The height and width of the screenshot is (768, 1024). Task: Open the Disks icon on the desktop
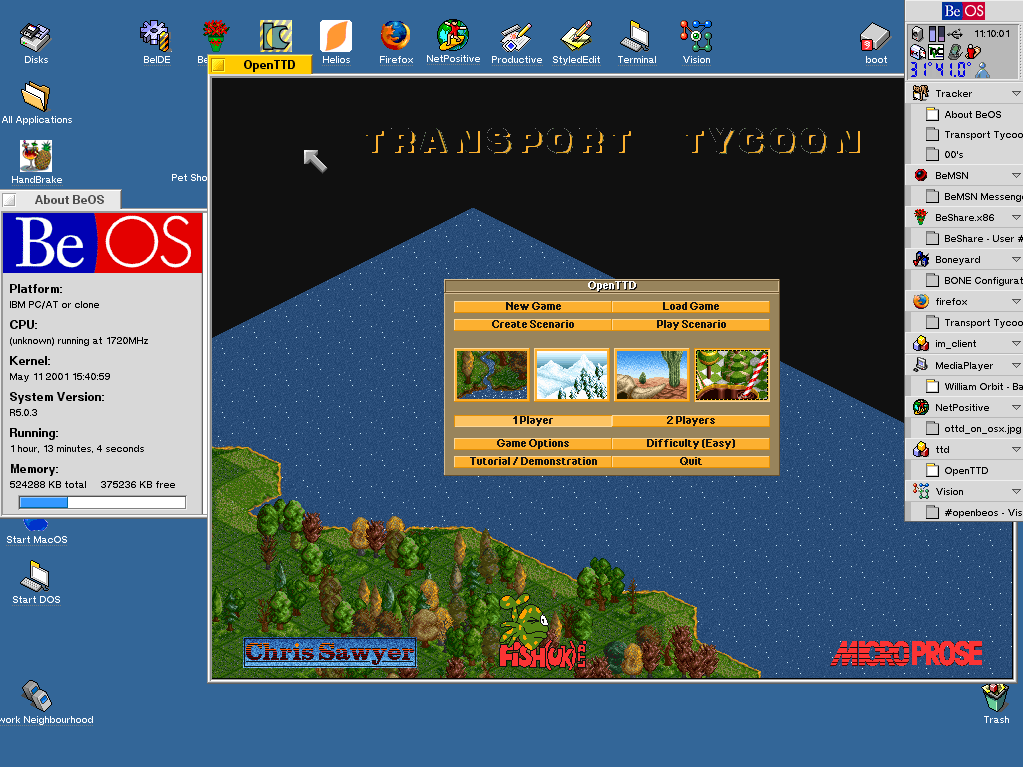coord(36,44)
